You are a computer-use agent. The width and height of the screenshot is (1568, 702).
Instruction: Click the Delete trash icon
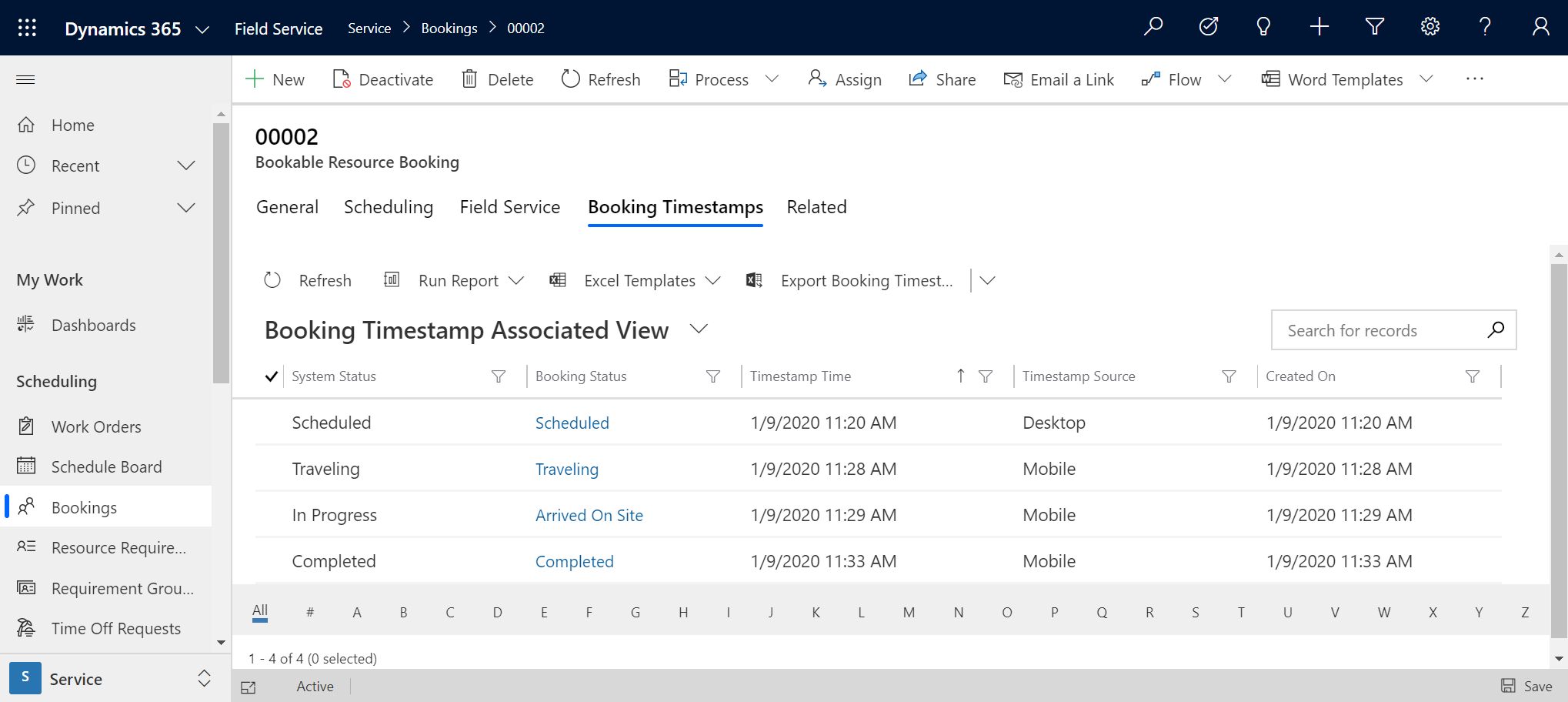click(469, 79)
